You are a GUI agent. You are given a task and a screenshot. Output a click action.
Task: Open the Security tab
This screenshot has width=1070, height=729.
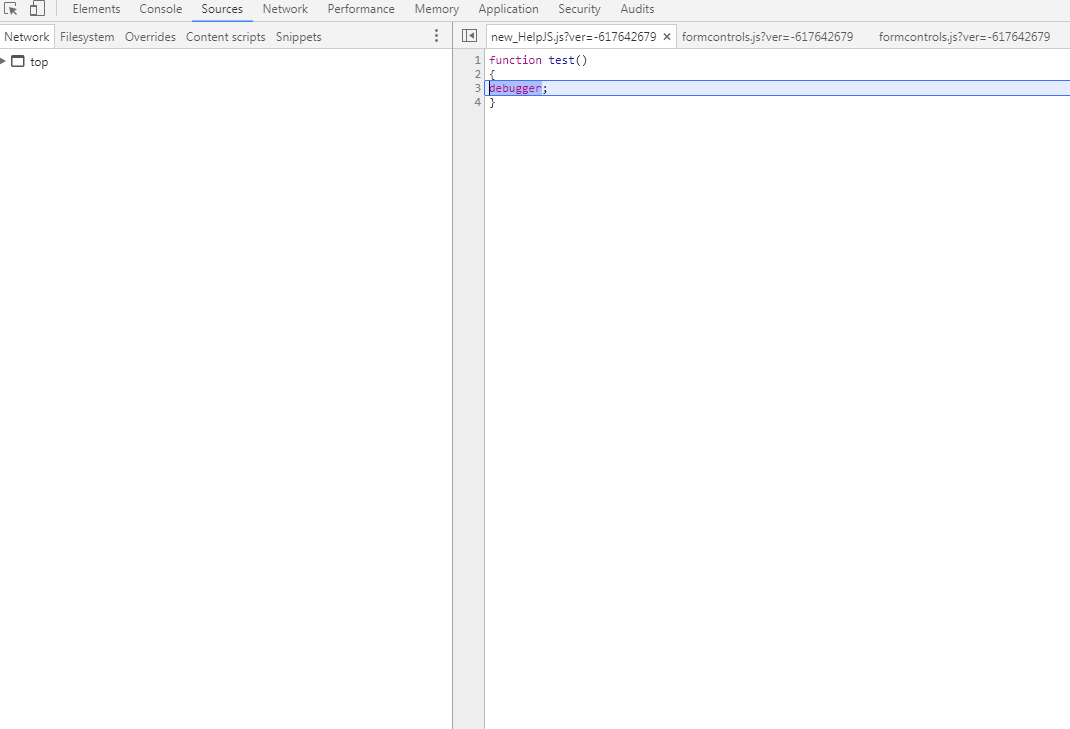tap(579, 9)
